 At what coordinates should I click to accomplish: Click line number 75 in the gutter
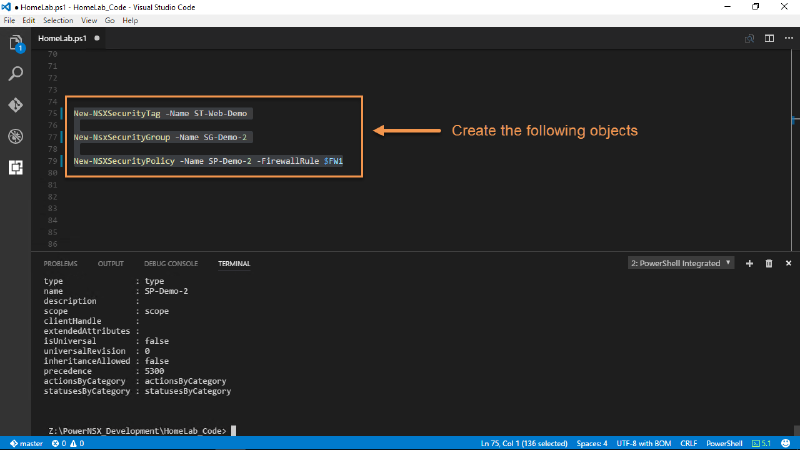[x=53, y=113]
